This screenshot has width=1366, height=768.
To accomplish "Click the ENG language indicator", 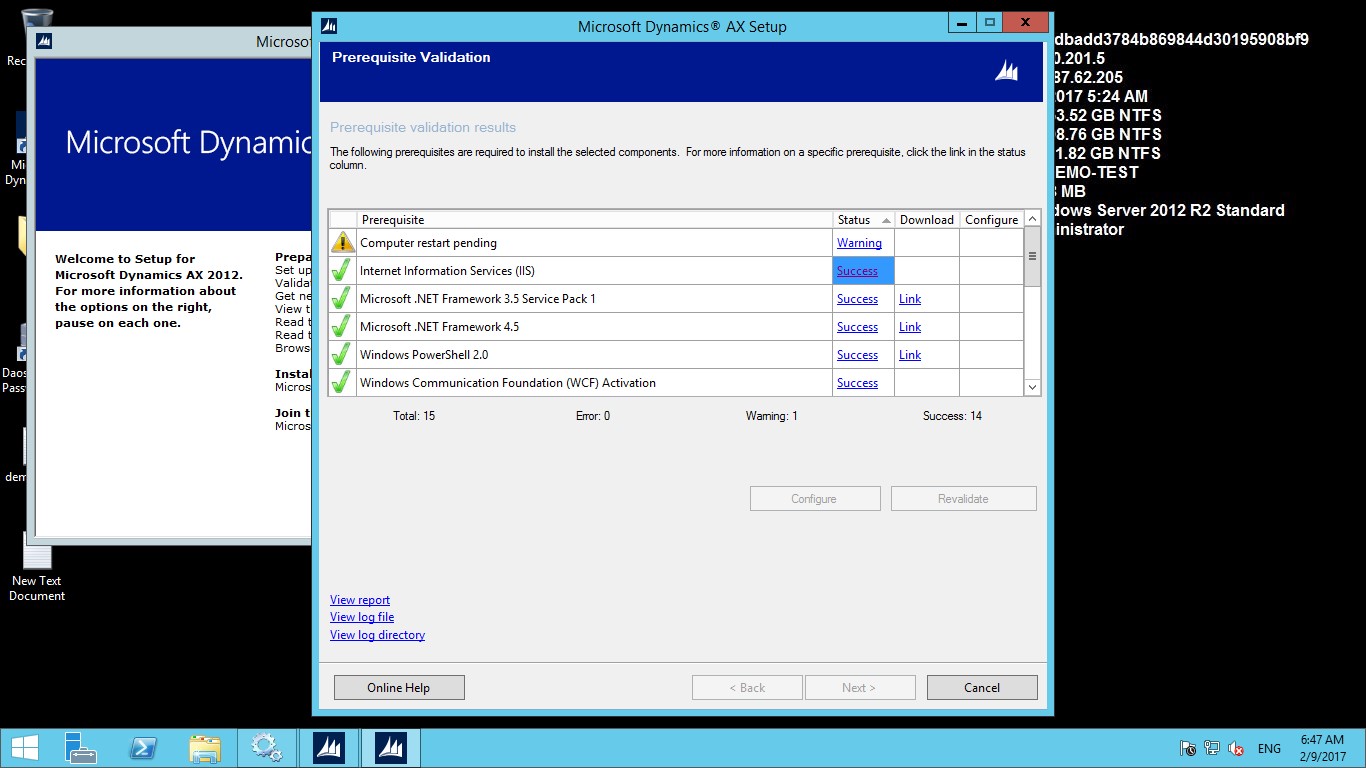I will point(1269,748).
